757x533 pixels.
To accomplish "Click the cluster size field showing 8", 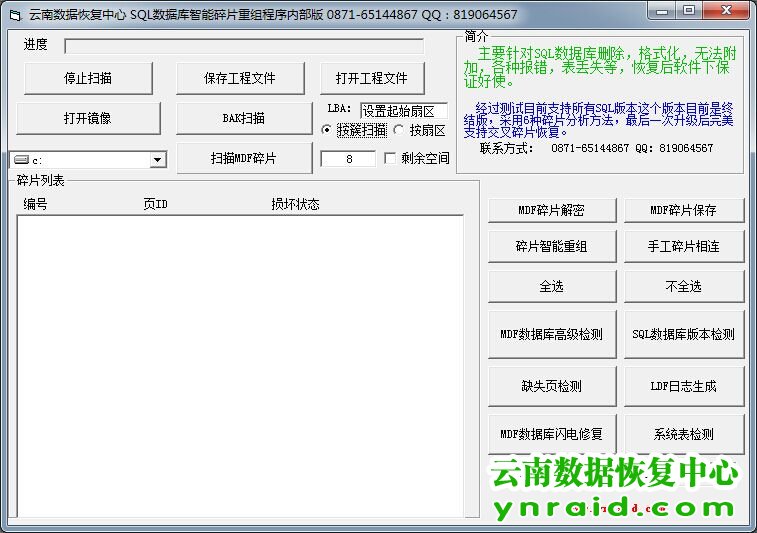I will pyautogui.click(x=347, y=159).
